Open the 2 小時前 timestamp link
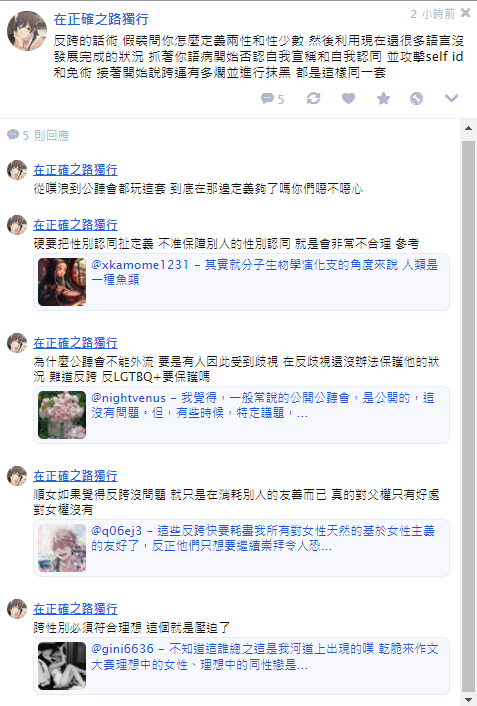 coord(432,14)
